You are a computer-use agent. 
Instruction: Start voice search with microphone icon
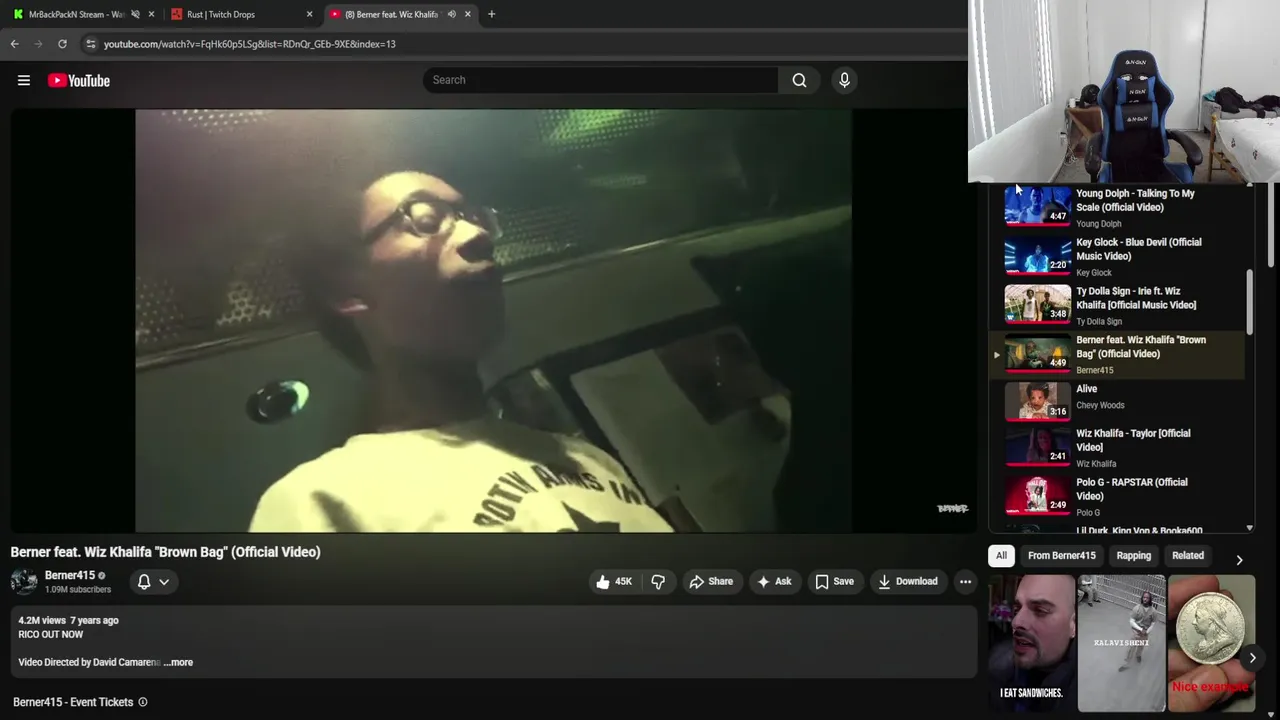point(844,80)
